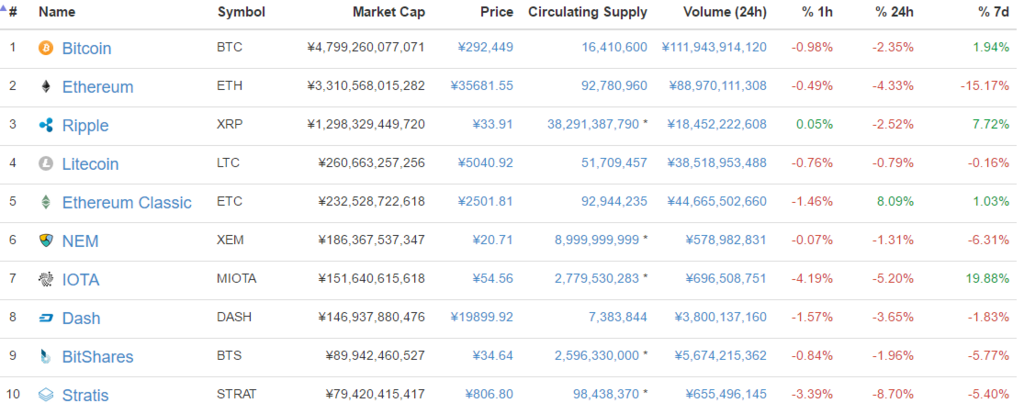Click Ethereum 7d change -15.17%

[985, 86]
